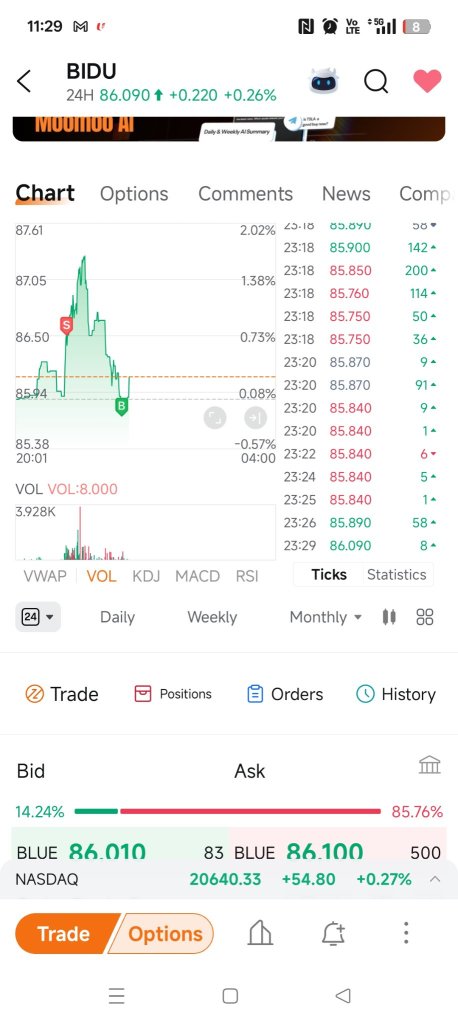Open the Monthly period dropdown

click(325, 617)
